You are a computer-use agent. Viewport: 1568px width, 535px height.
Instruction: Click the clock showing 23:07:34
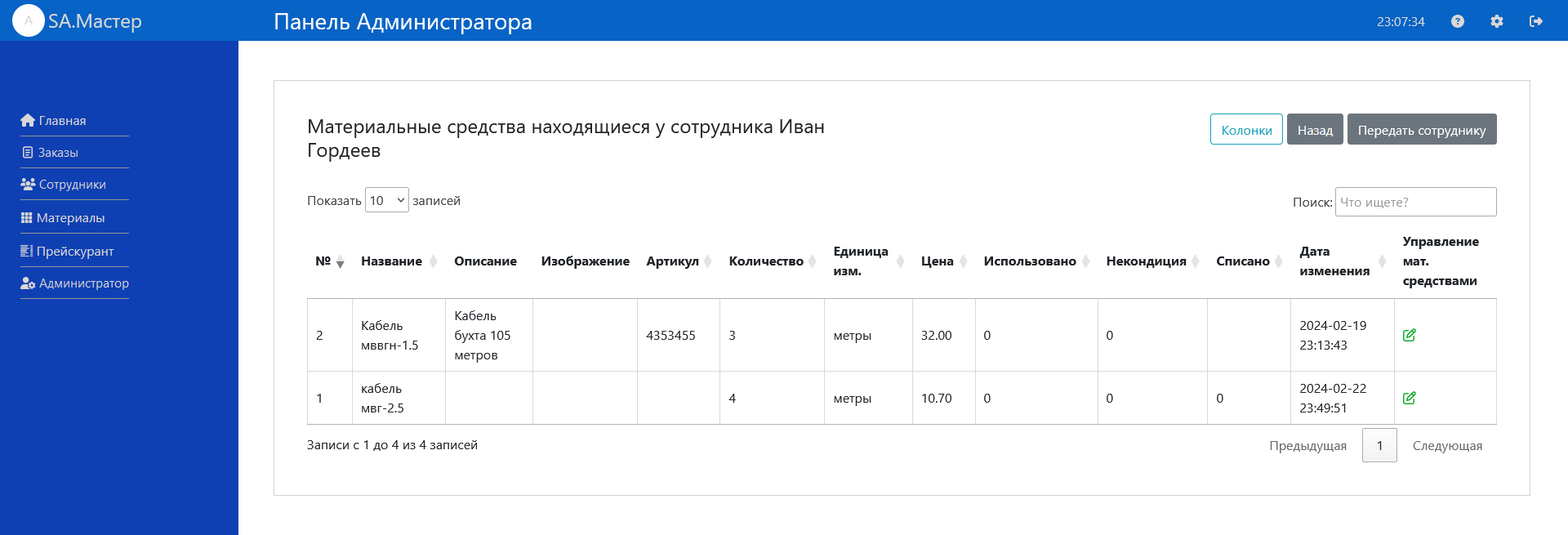pos(1401,21)
